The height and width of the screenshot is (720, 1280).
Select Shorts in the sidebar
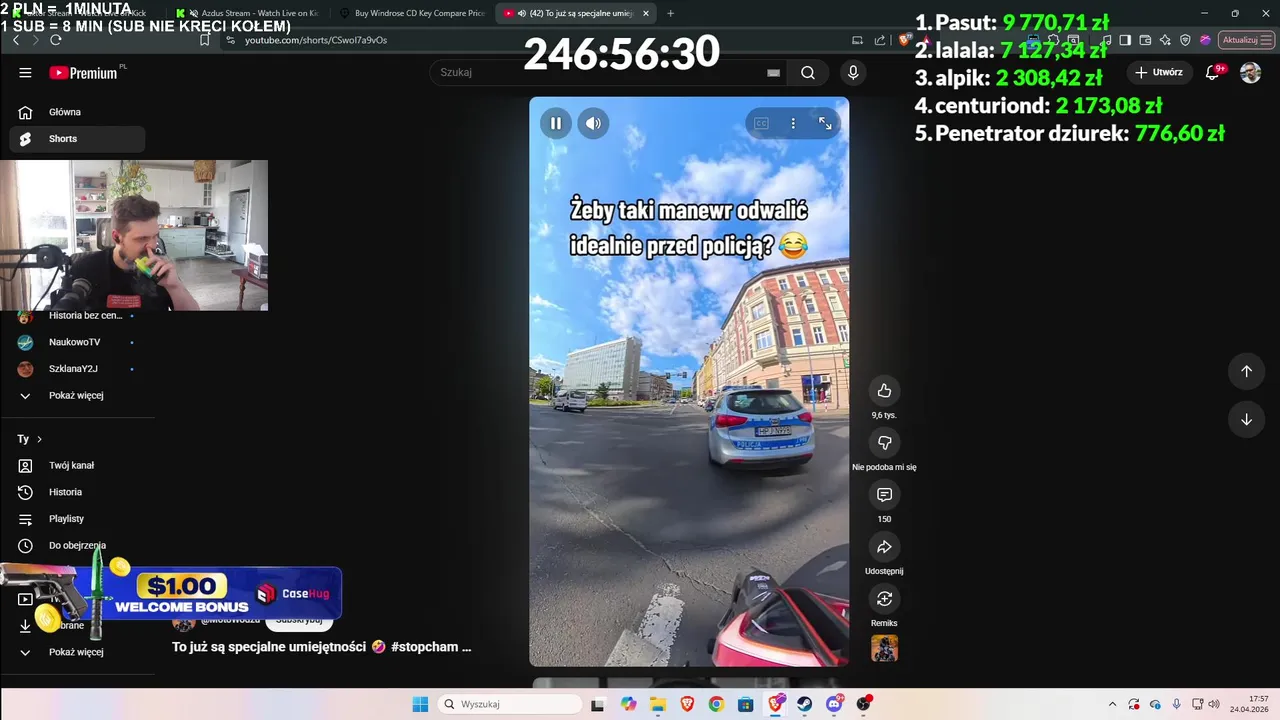pyautogui.click(x=77, y=139)
